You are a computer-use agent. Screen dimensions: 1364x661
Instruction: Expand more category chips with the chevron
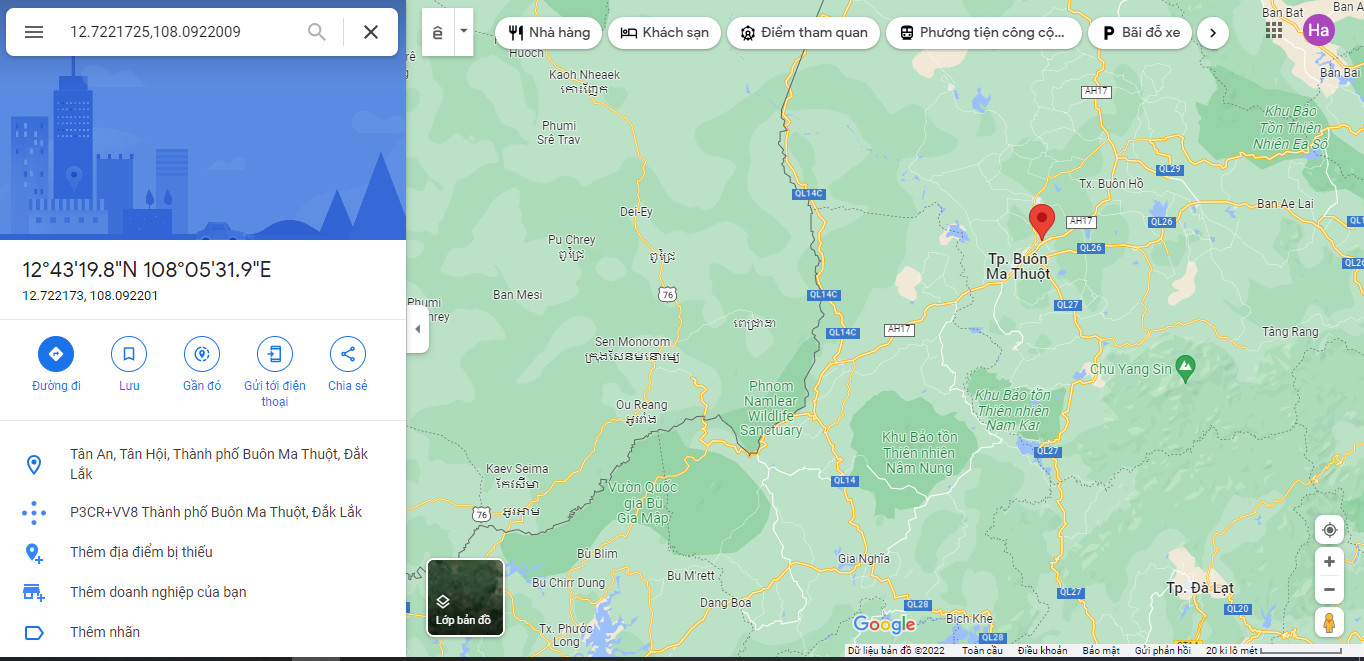(1212, 32)
